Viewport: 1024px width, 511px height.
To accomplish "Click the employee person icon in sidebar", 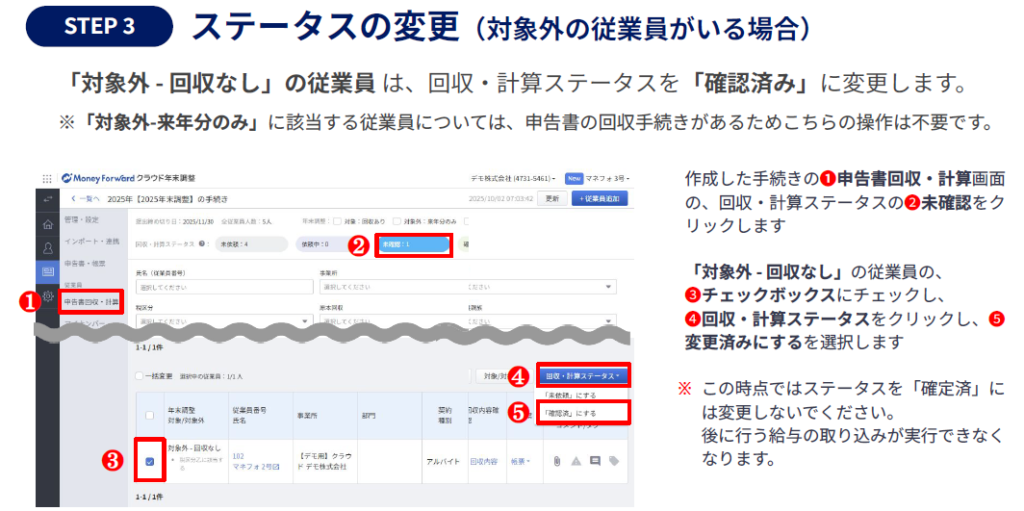I will (47, 248).
